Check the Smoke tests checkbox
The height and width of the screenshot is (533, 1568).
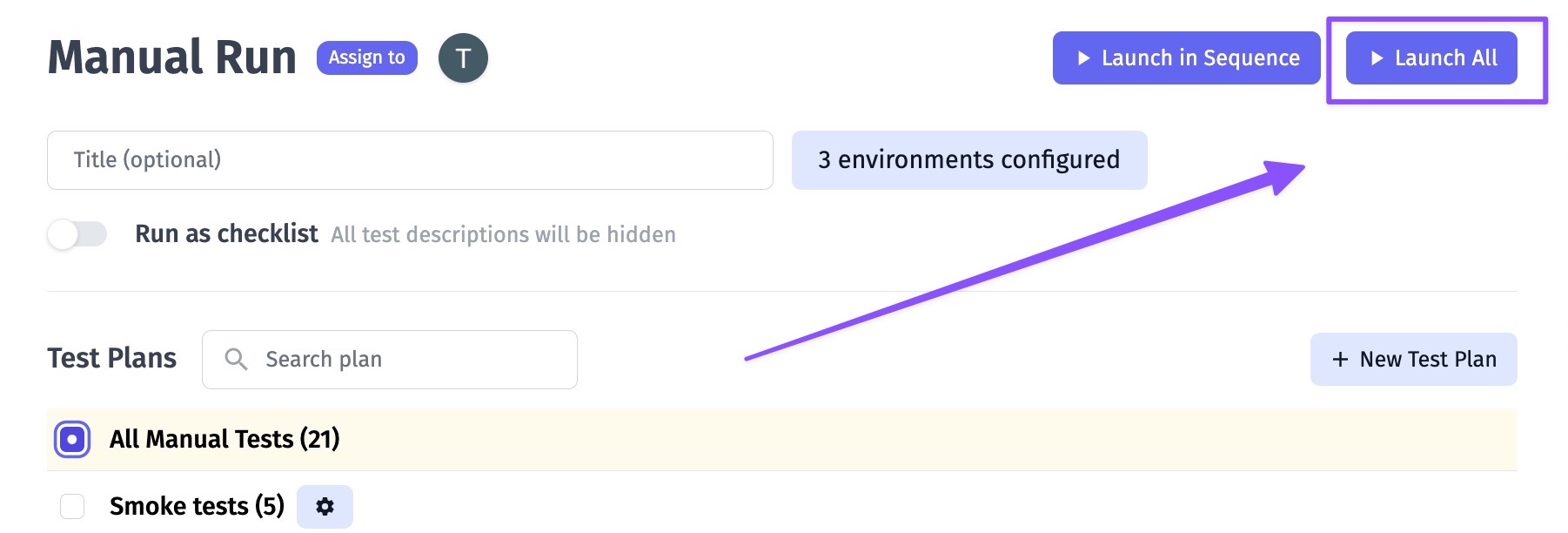tap(72, 506)
